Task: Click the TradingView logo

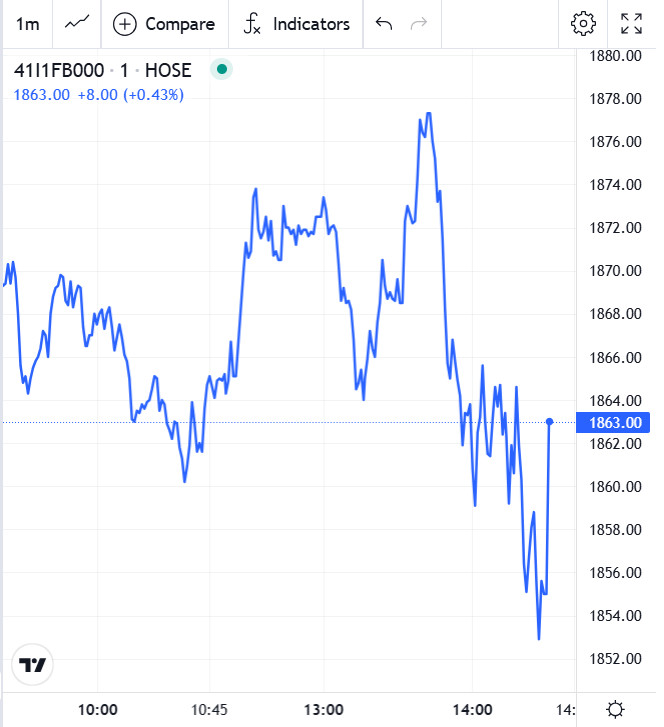Action: [x=34, y=665]
